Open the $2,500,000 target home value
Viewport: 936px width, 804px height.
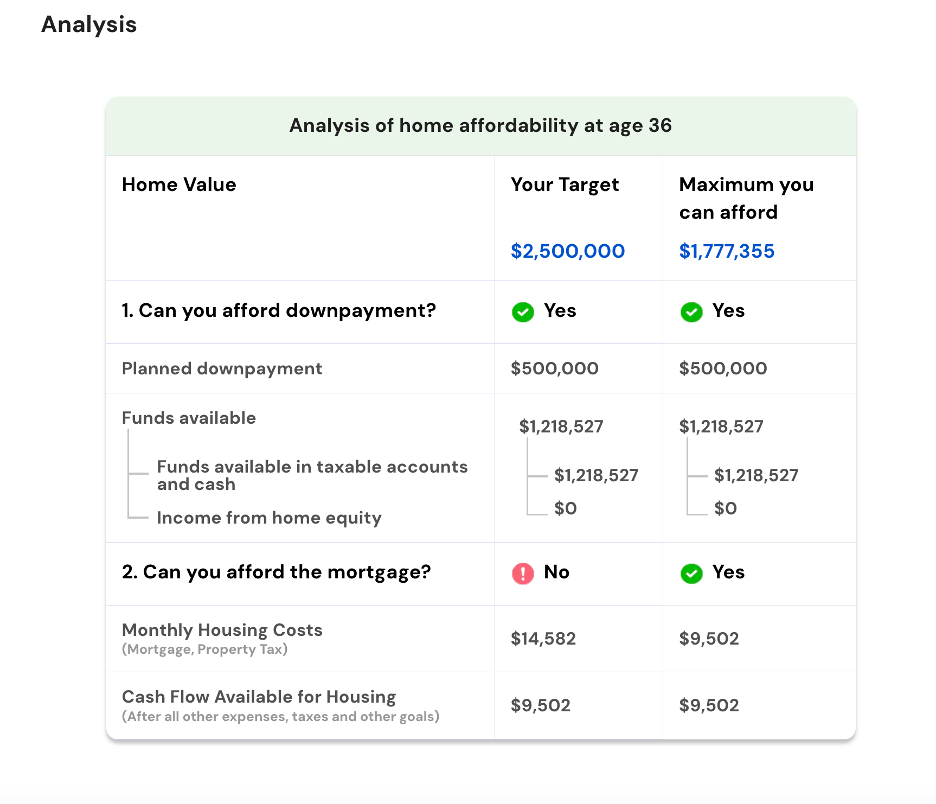pyautogui.click(x=567, y=251)
